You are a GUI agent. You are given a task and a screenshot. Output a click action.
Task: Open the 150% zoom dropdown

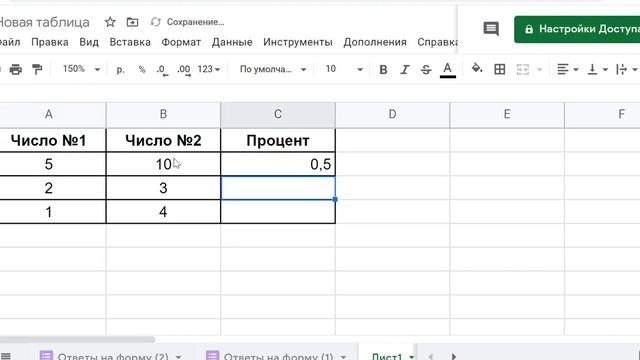[81, 69]
